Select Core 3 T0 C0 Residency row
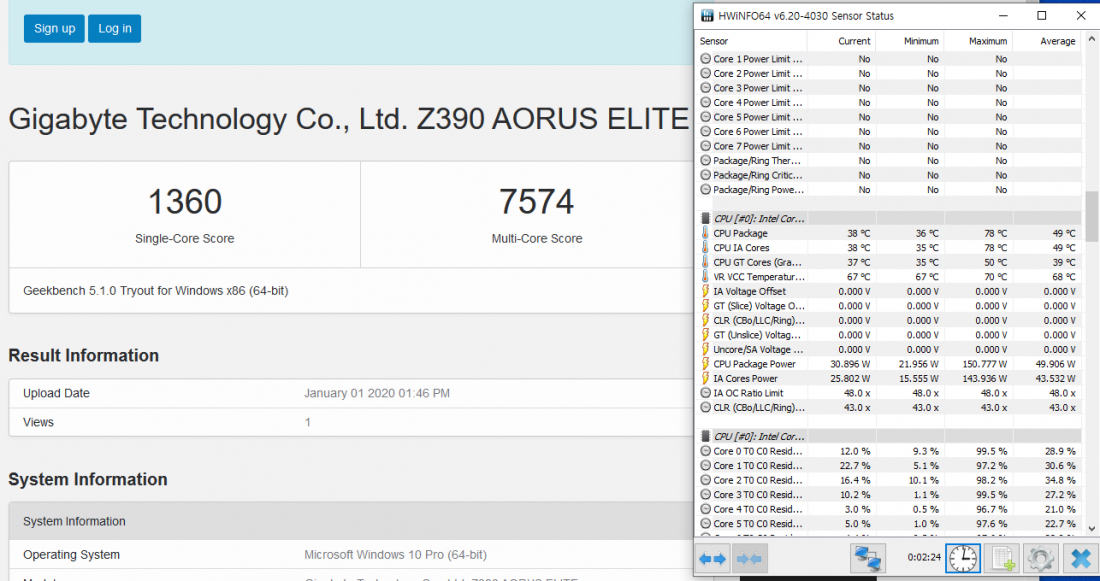This screenshot has height=581, width=1100. (x=888, y=495)
